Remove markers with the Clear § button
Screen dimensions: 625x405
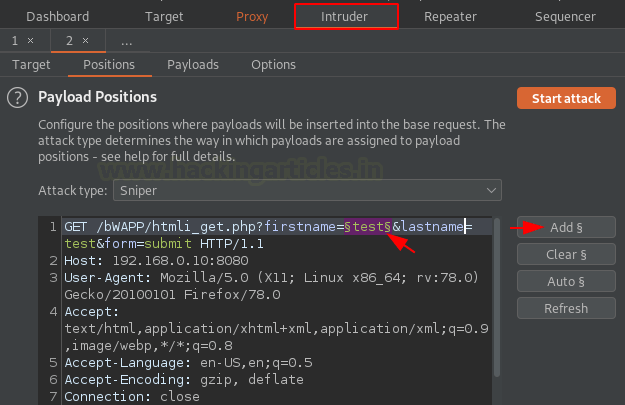pos(566,254)
